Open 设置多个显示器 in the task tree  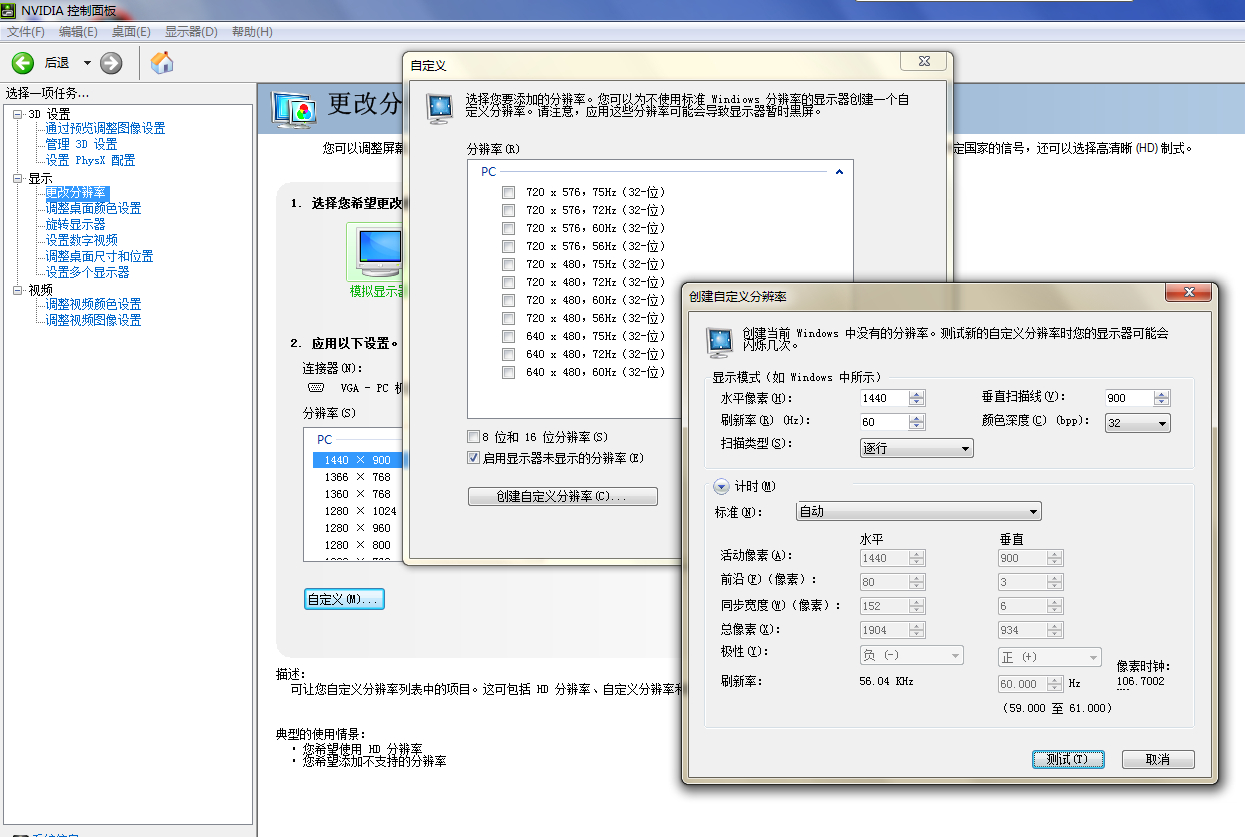click(x=87, y=272)
